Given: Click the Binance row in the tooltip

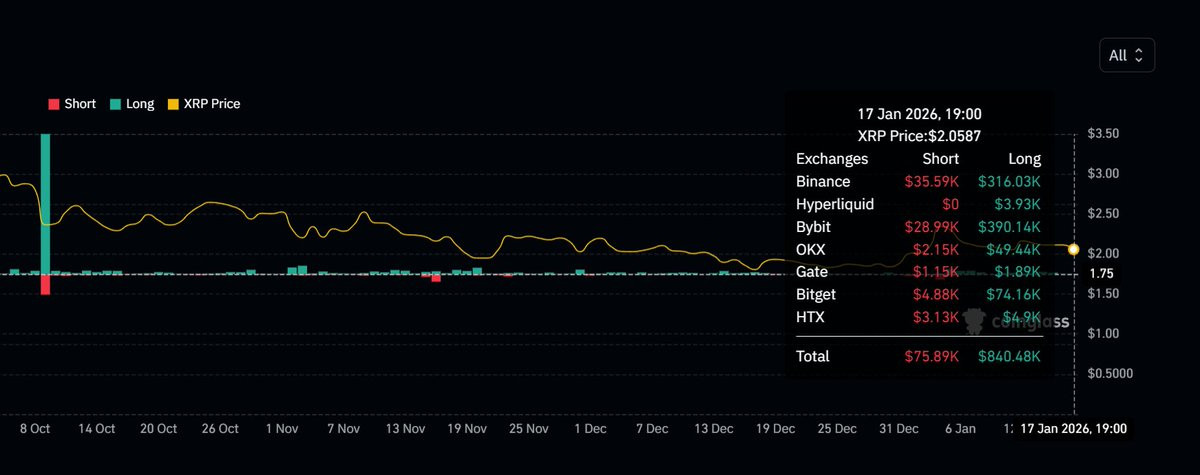Looking at the screenshot, I should pyautogui.click(x=918, y=182).
